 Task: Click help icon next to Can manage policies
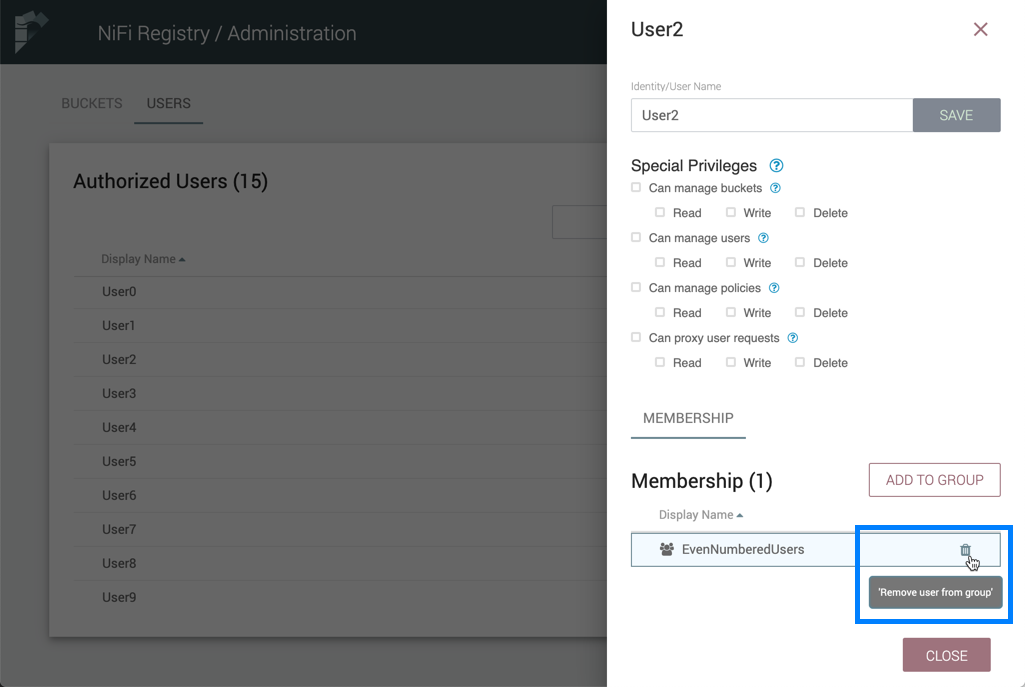coord(774,288)
